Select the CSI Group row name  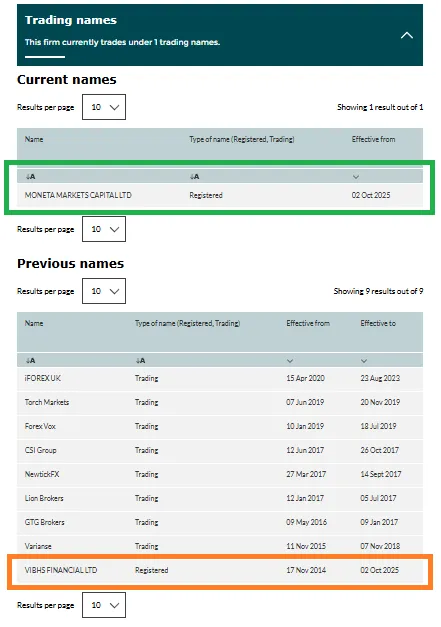click(40, 450)
